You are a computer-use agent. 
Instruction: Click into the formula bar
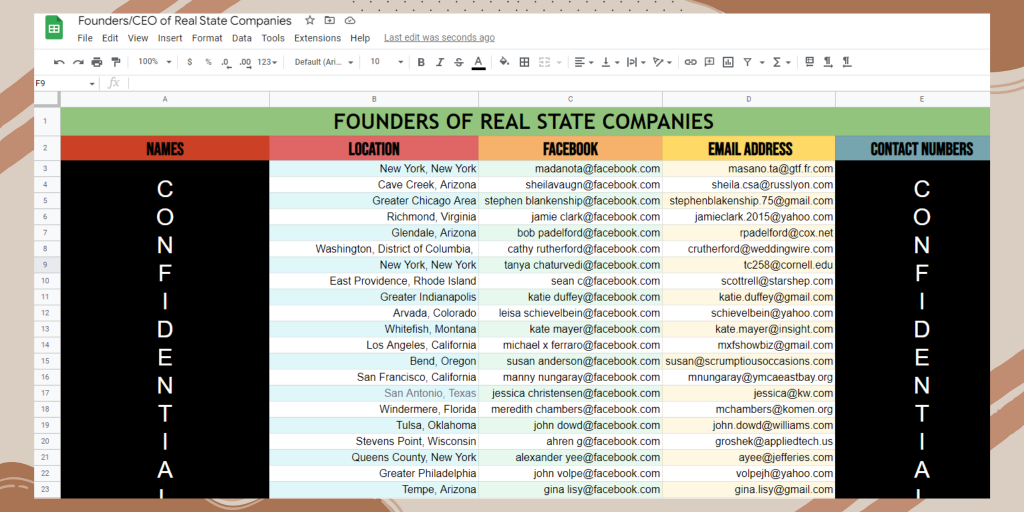[x=558, y=83]
